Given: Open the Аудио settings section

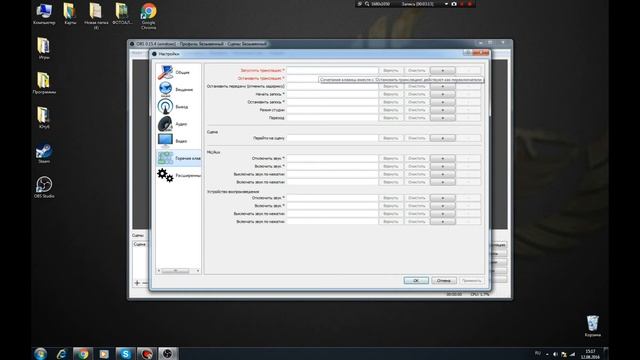Looking at the screenshot, I should (x=178, y=124).
